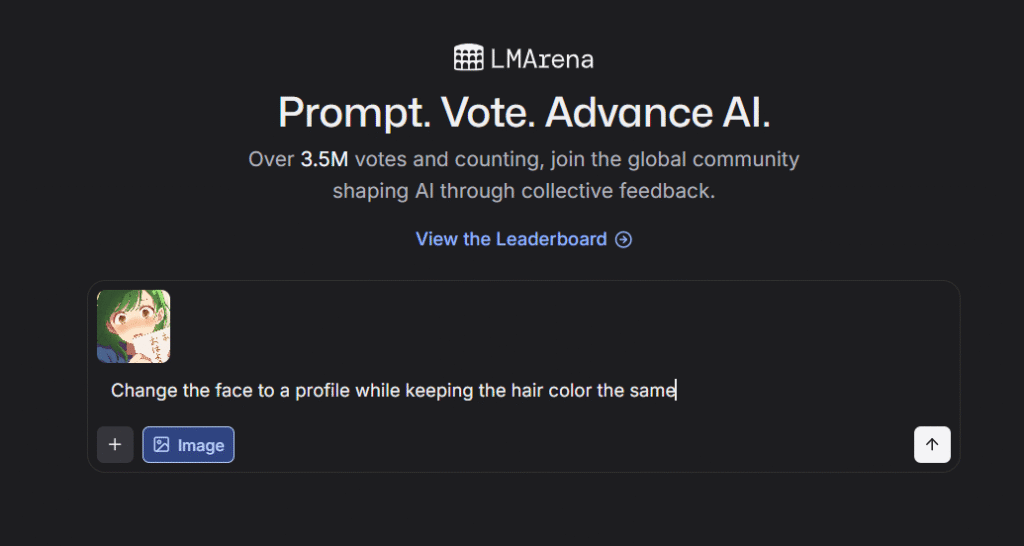Click the word Leaderboard in the link
The height and width of the screenshot is (546, 1024).
click(x=551, y=239)
